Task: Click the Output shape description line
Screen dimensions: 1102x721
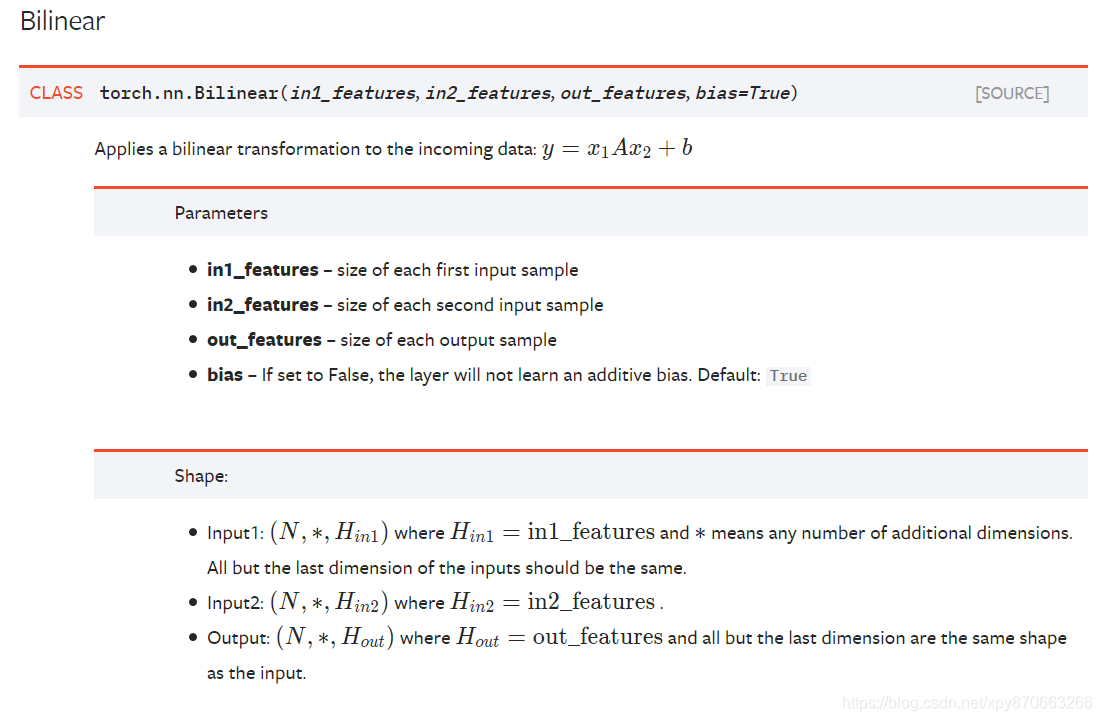Action: [637, 637]
